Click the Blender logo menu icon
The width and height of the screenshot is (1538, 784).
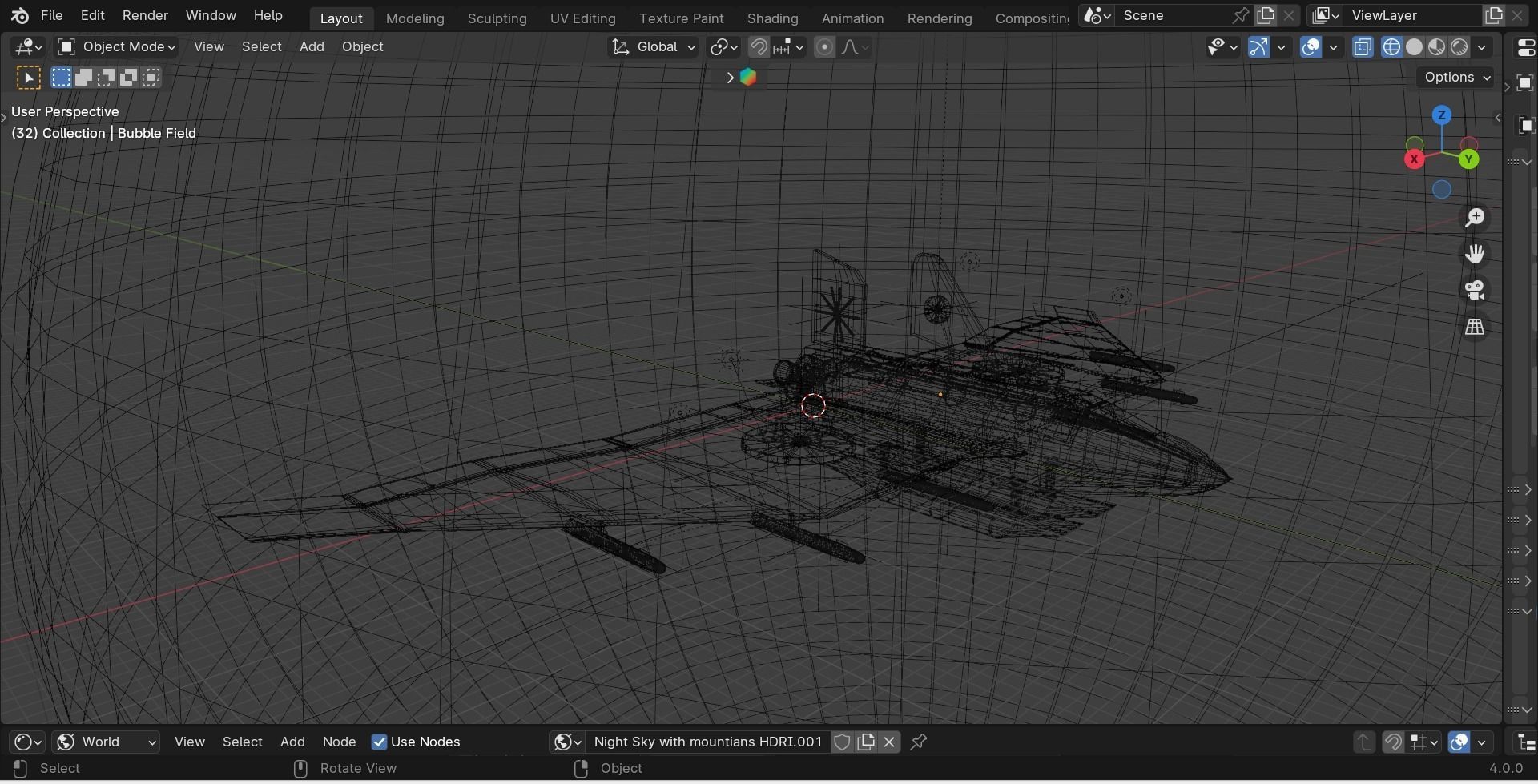click(x=20, y=15)
